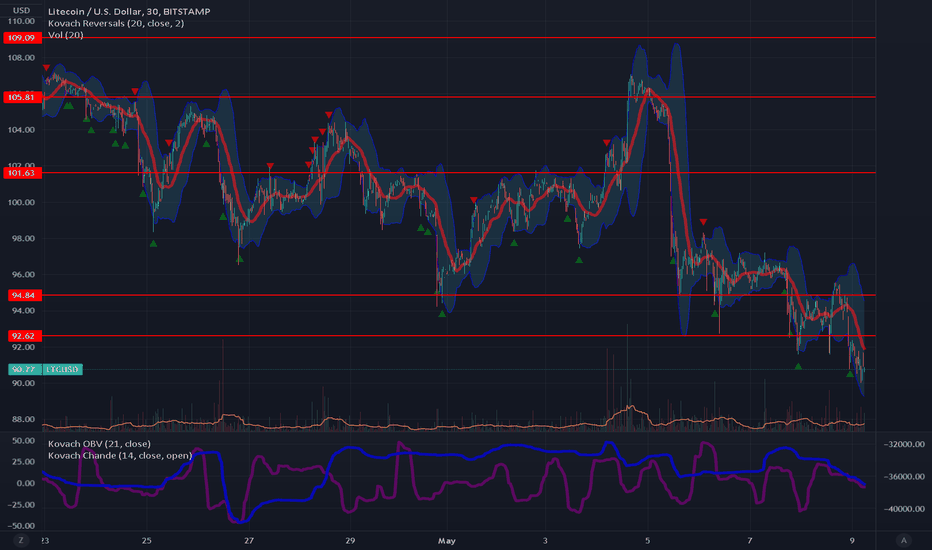Select the 100.00 price axis value

[x=21, y=202]
